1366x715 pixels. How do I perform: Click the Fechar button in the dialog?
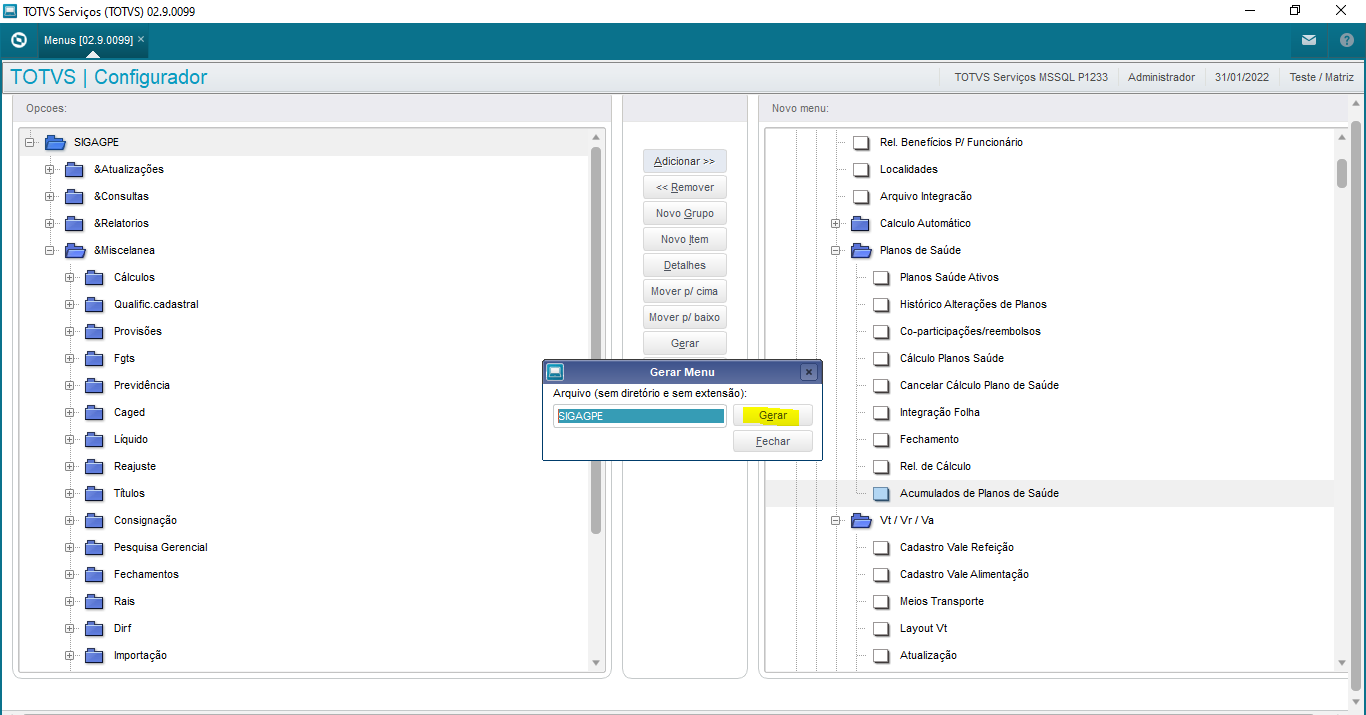pos(773,441)
